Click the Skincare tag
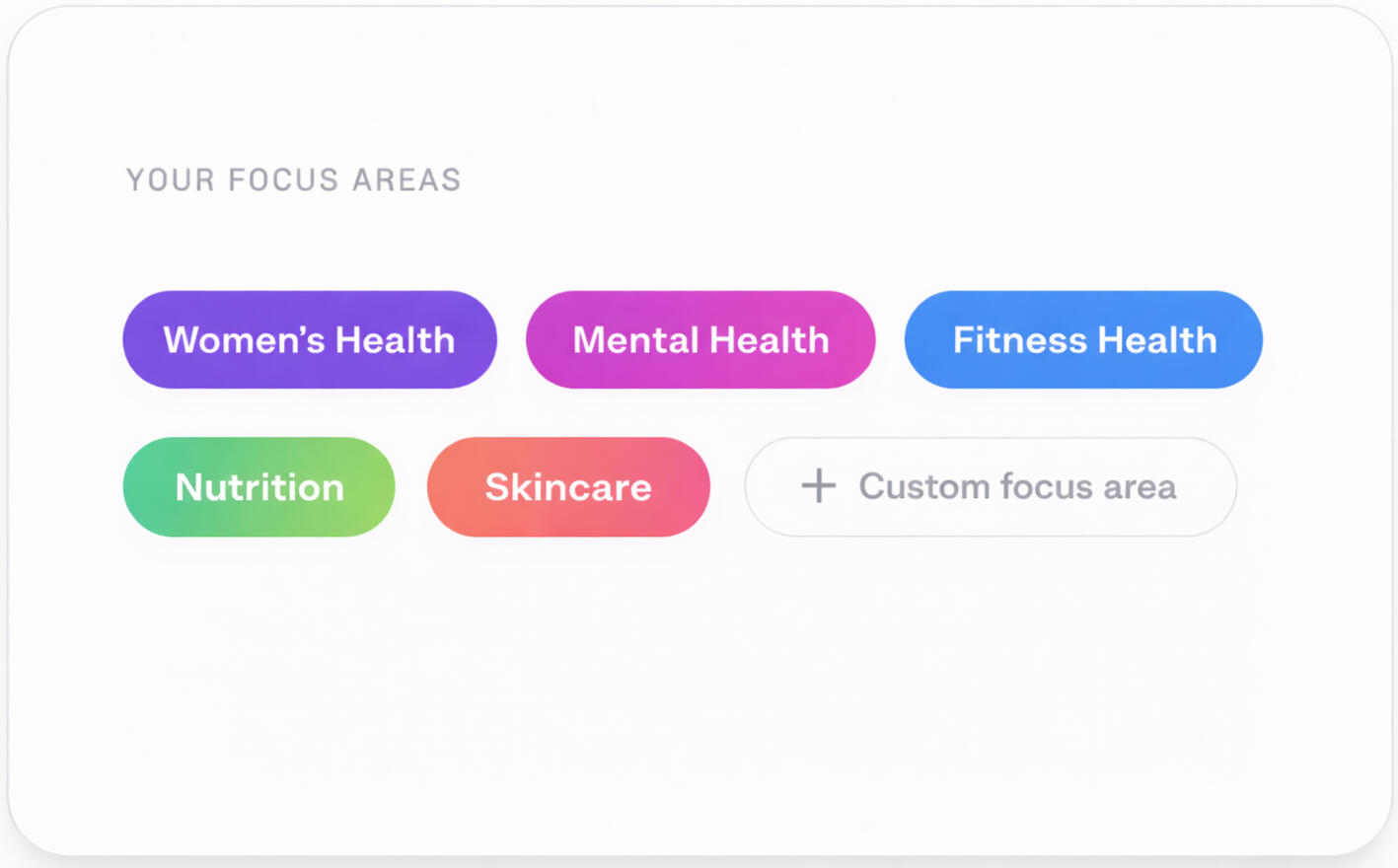Viewport: 1398px width, 868px height. tap(568, 487)
